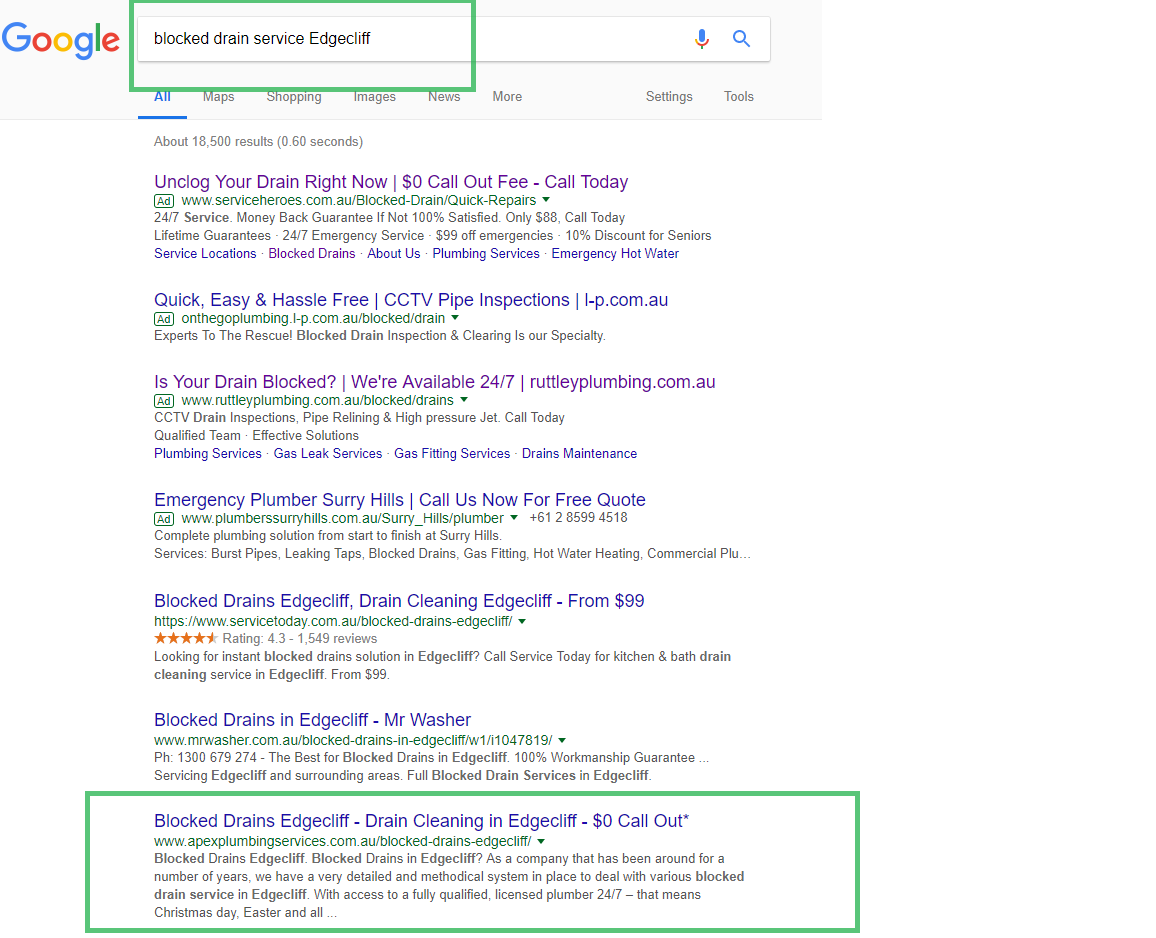Click the Ad badge beside serviceheroes.com.au
This screenshot has height=938, width=1156.
click(164, 201)
